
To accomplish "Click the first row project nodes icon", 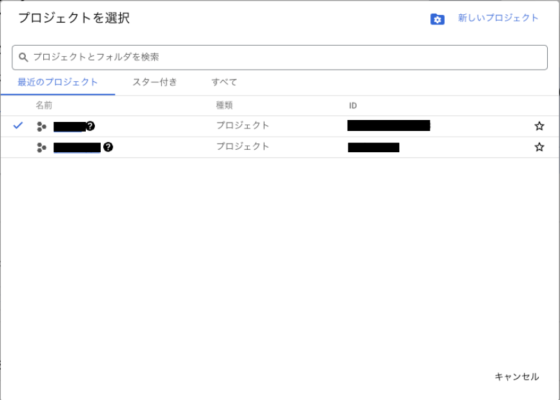I will tap(41, 126).
